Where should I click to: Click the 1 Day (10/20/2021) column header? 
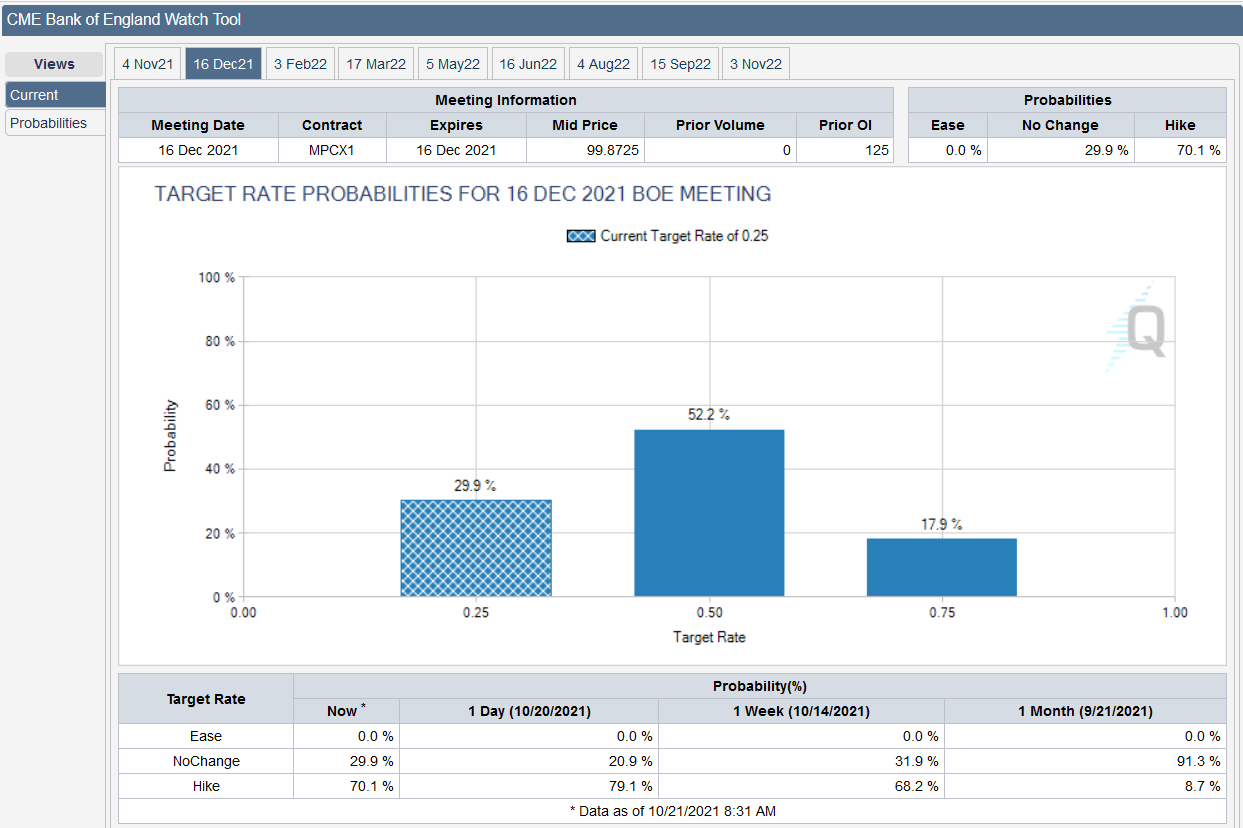click(x=529, y=711)
